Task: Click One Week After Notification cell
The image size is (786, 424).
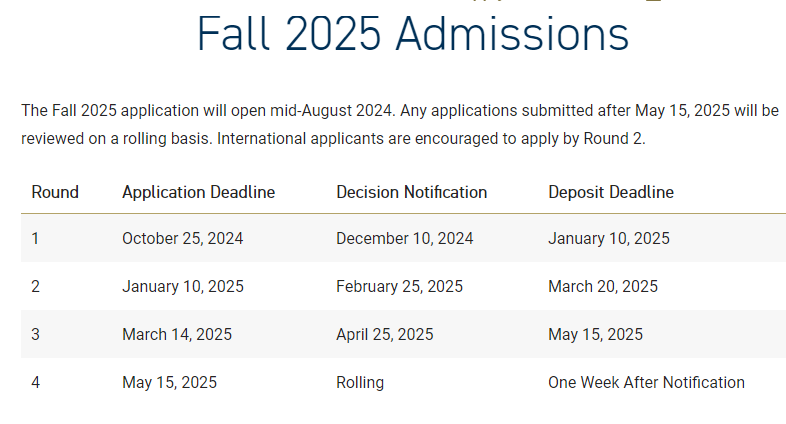Action: tap(646, 382)
